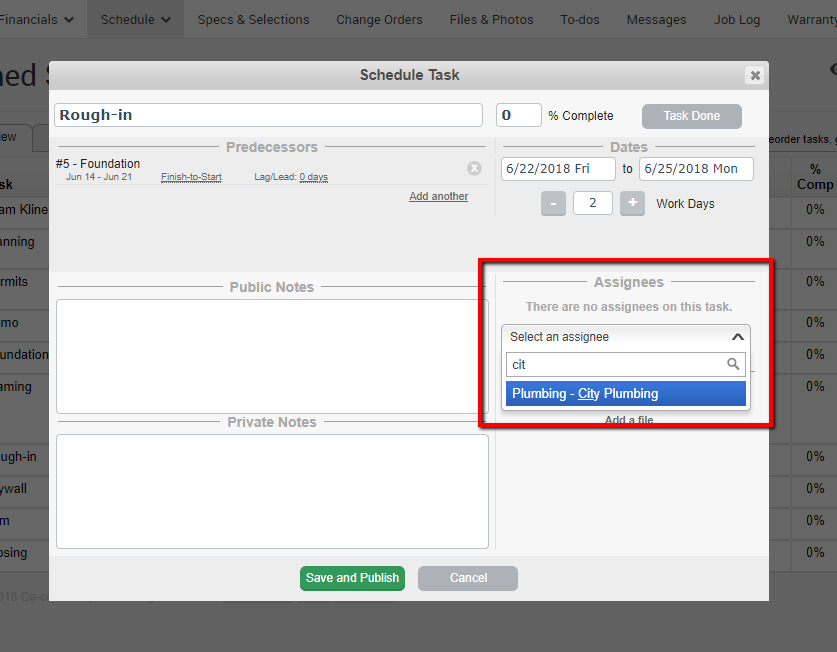Open the Schedule menu
837x652 pixels.
[x=135, y=19]
